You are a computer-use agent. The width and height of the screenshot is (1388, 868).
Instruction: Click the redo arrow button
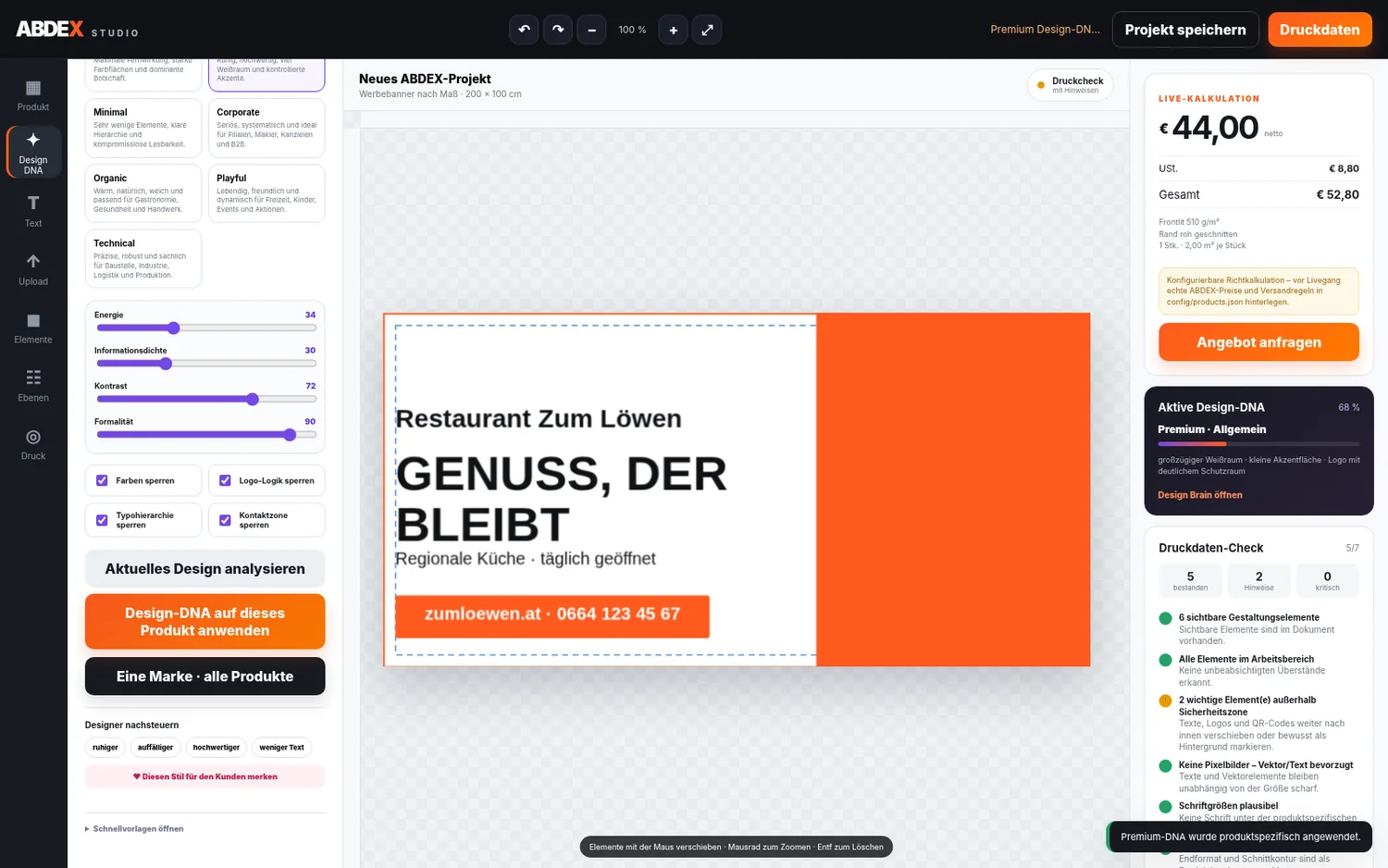pyautogui.click(x=558, y=30)
